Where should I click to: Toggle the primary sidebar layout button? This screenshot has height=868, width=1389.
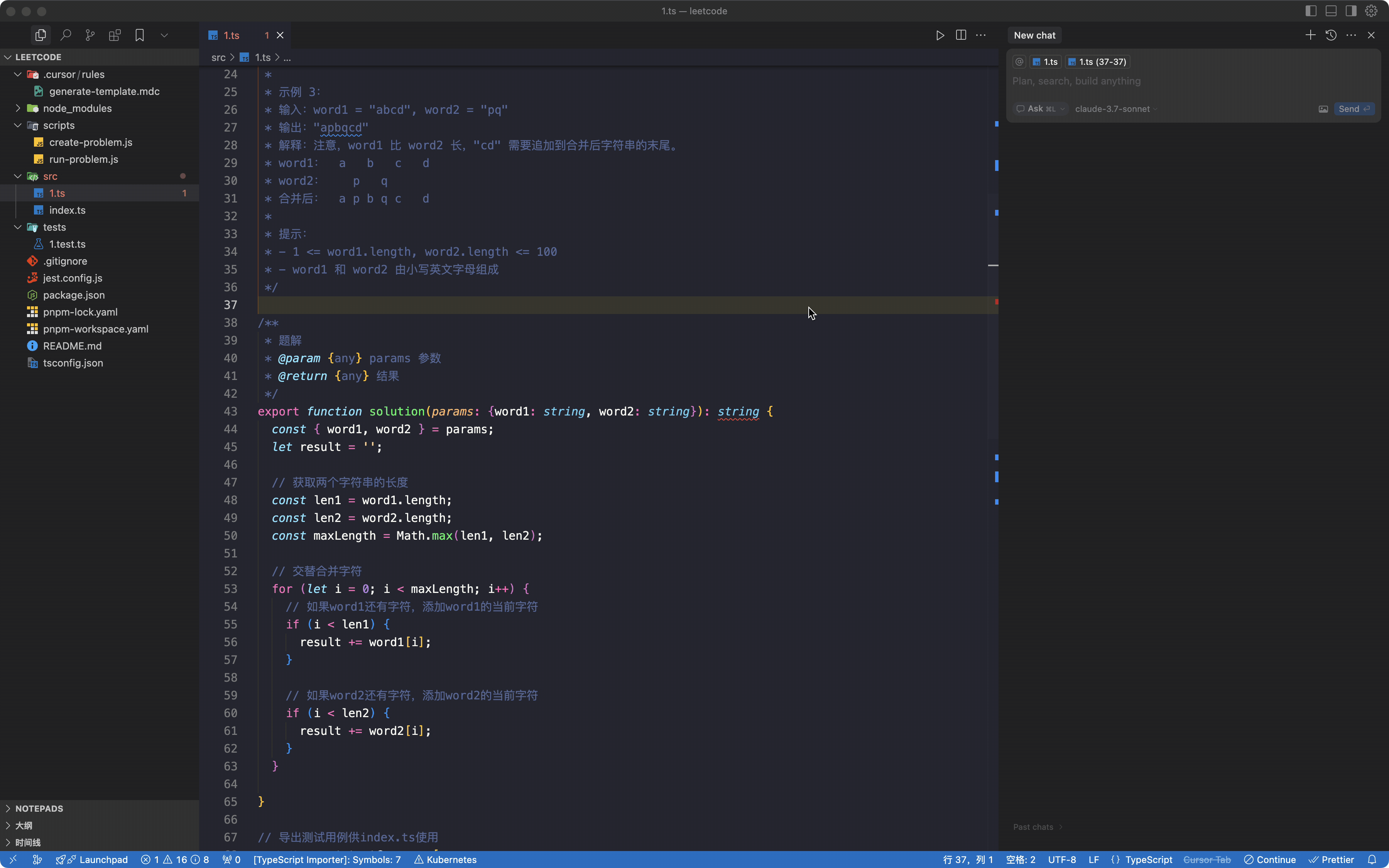(1311, 11)
